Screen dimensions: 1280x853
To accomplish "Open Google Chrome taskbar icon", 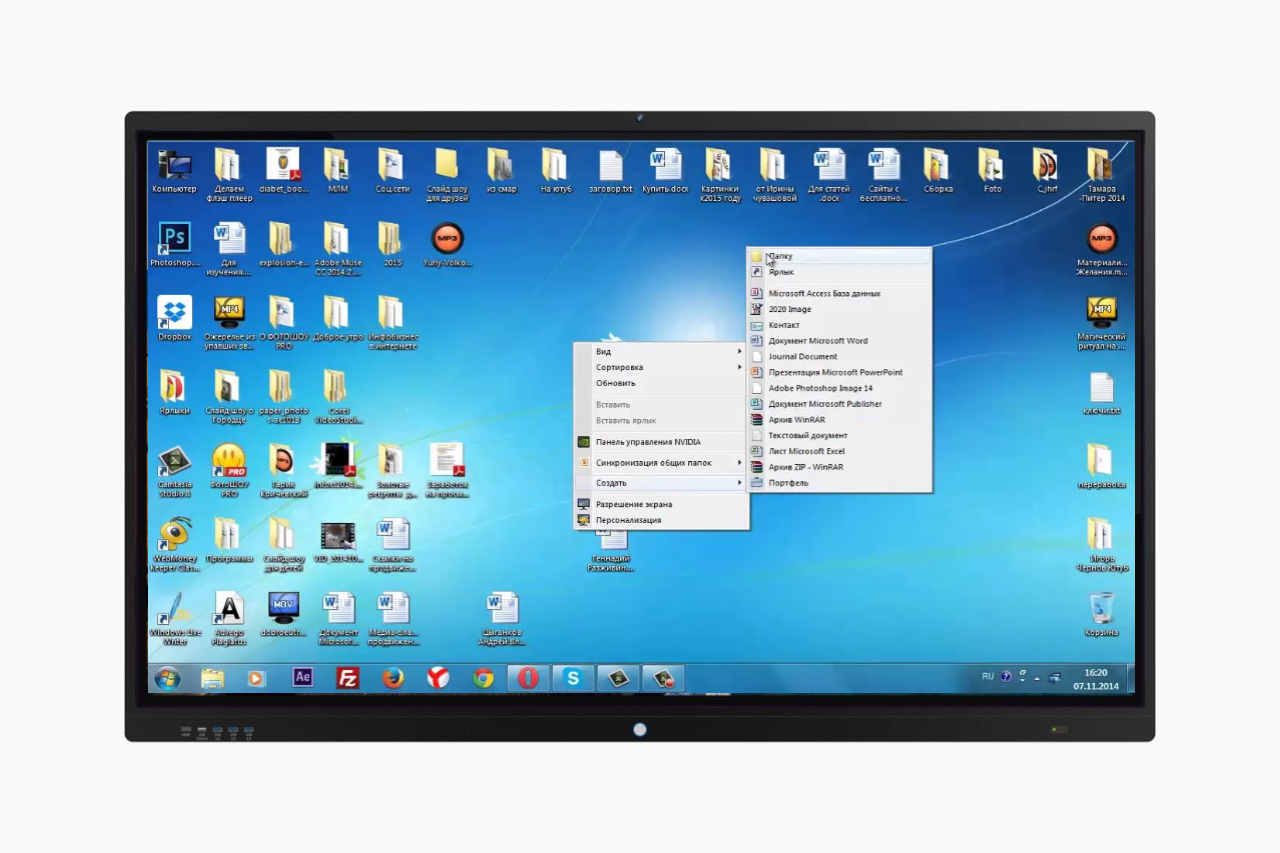I will [483, 678].
